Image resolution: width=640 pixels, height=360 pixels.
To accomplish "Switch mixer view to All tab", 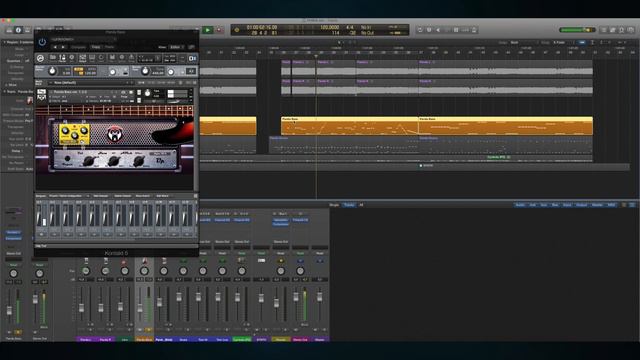I will point(361,205).
